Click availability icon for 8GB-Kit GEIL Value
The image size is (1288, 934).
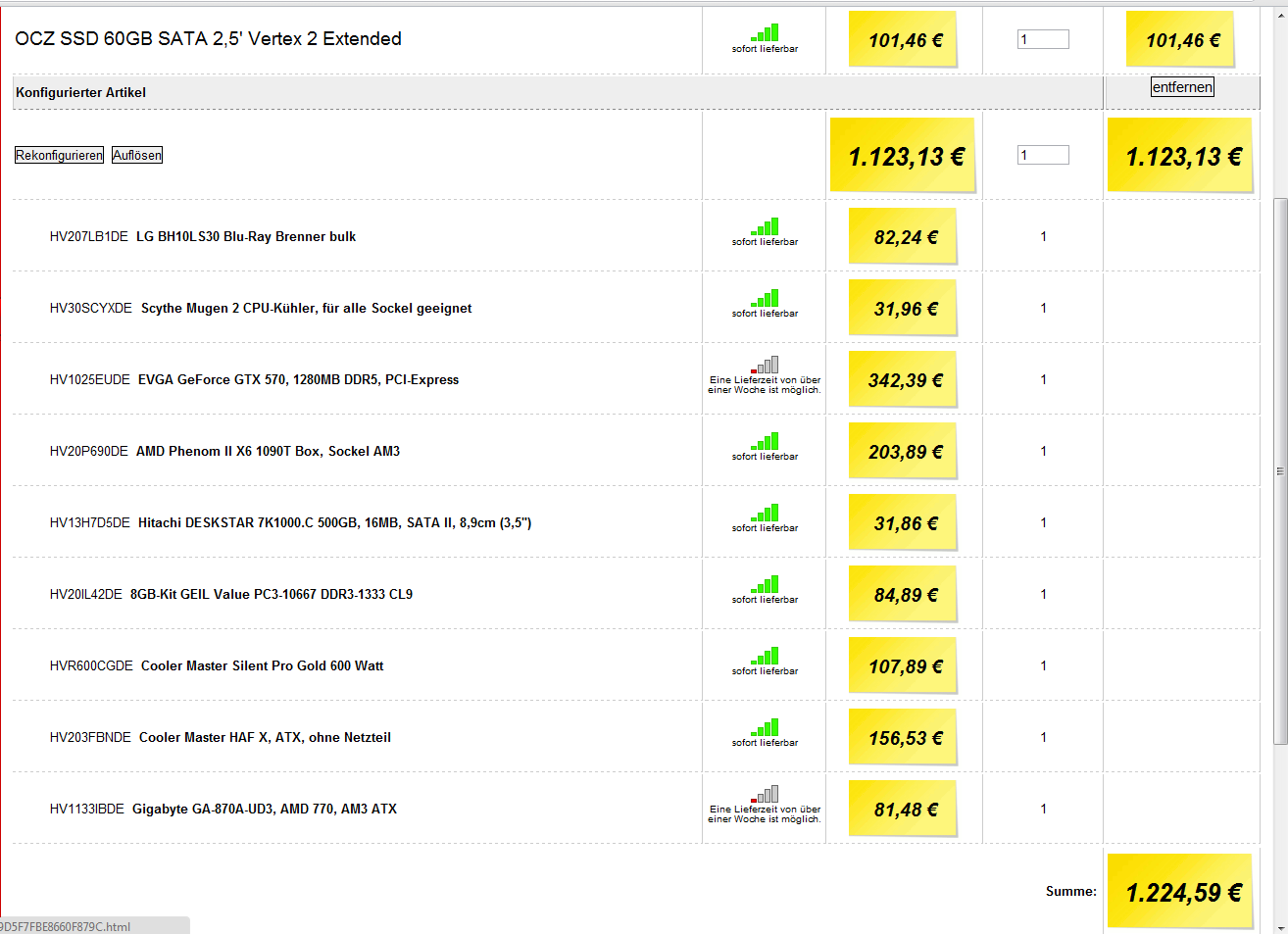(x=766, y=584)
